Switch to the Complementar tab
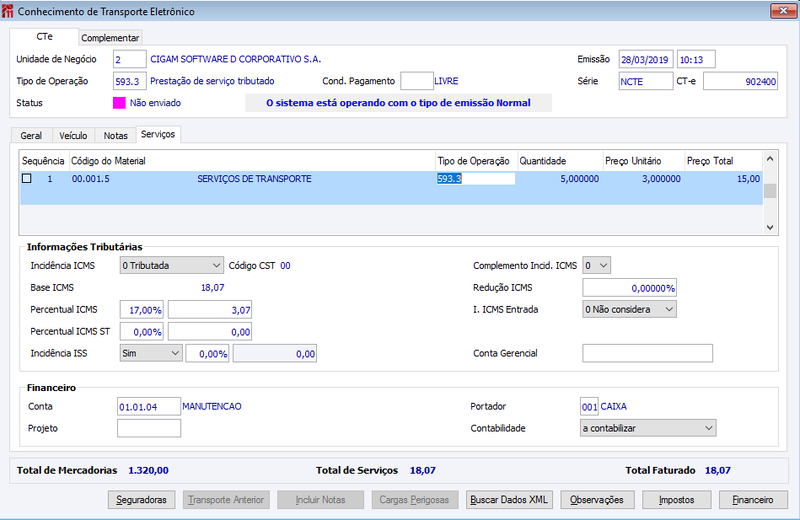 (110, 38)
